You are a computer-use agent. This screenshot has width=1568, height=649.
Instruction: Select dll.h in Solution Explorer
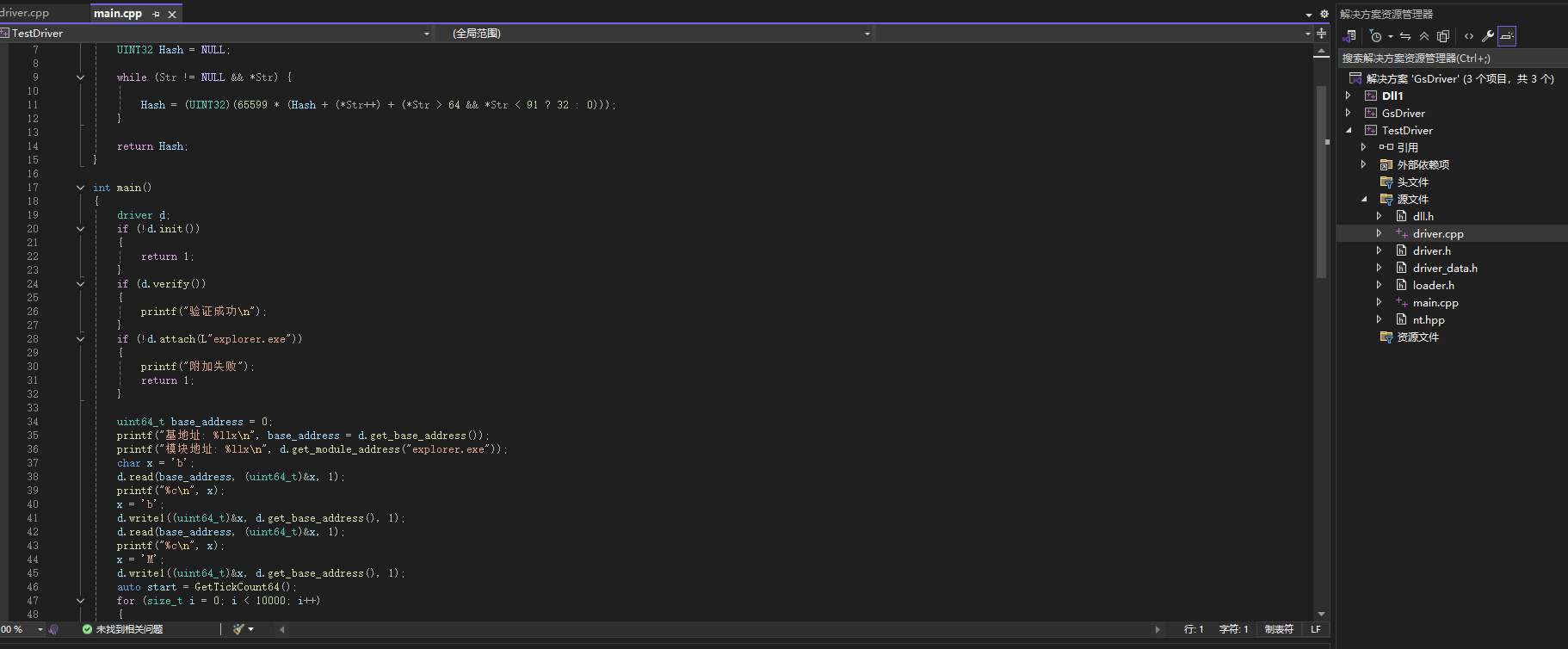[x=1423, y=216]
